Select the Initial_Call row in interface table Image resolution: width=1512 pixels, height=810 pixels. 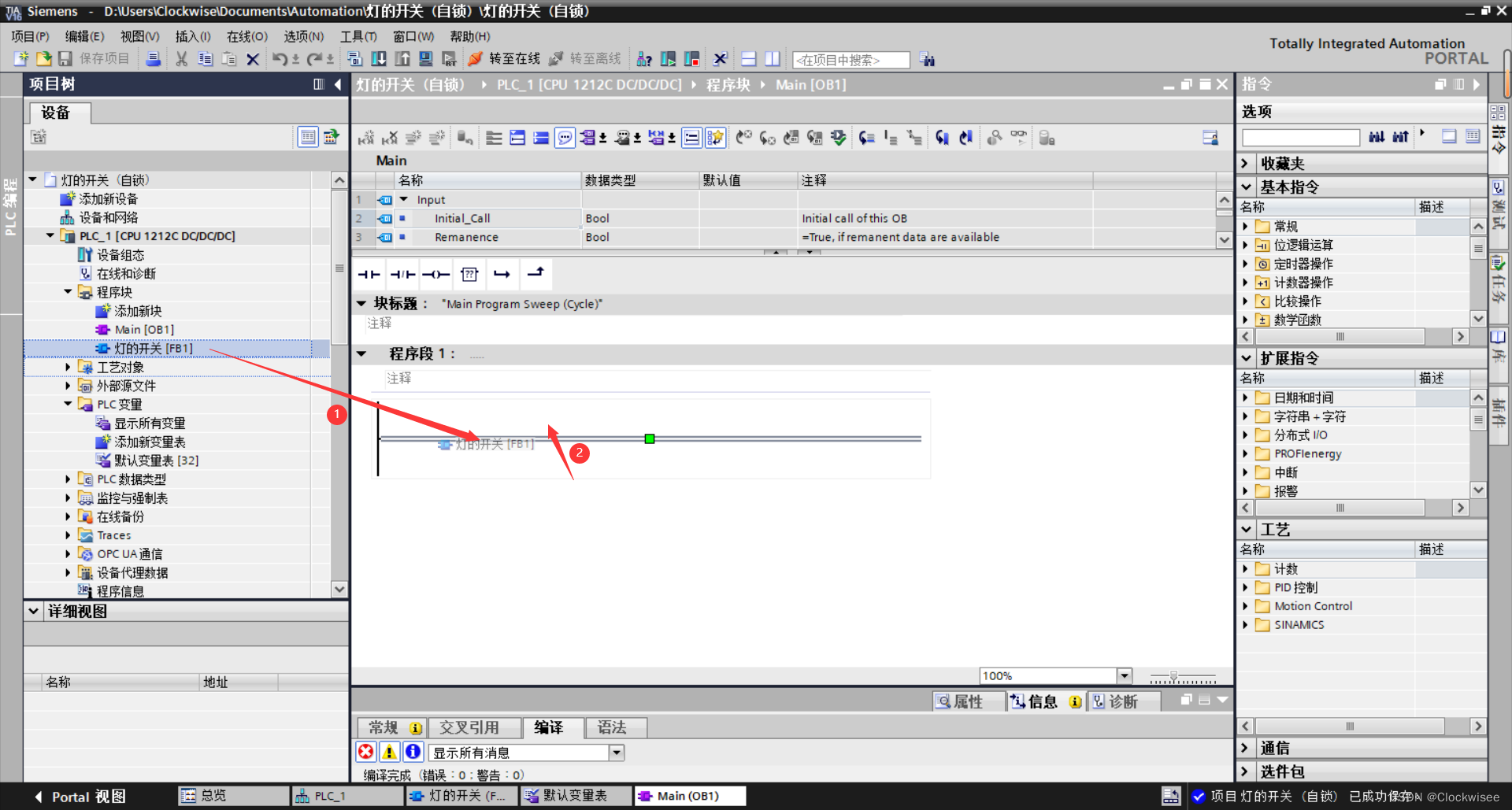784,218
